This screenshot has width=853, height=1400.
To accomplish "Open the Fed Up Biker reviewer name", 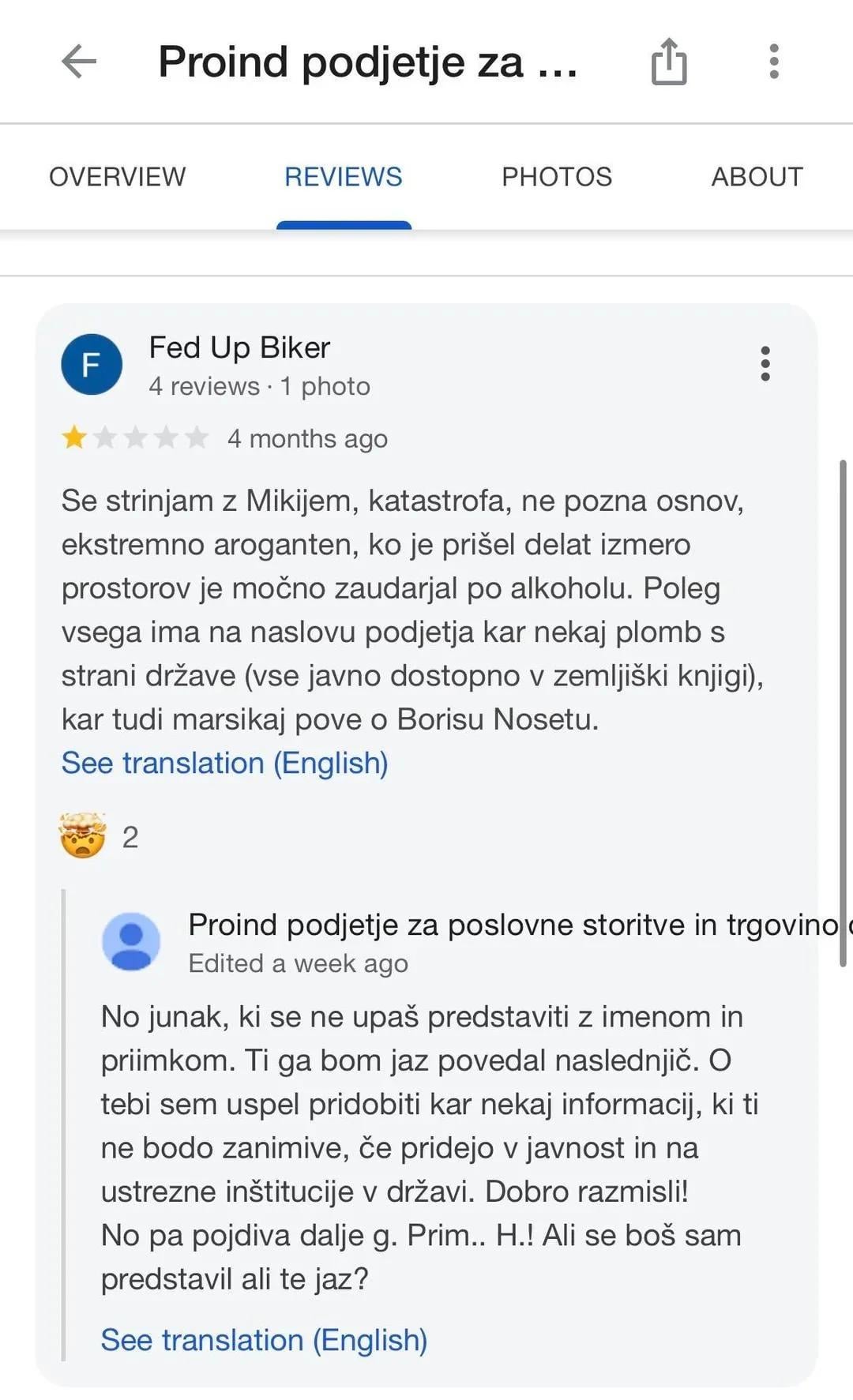I will coord(239,347).
